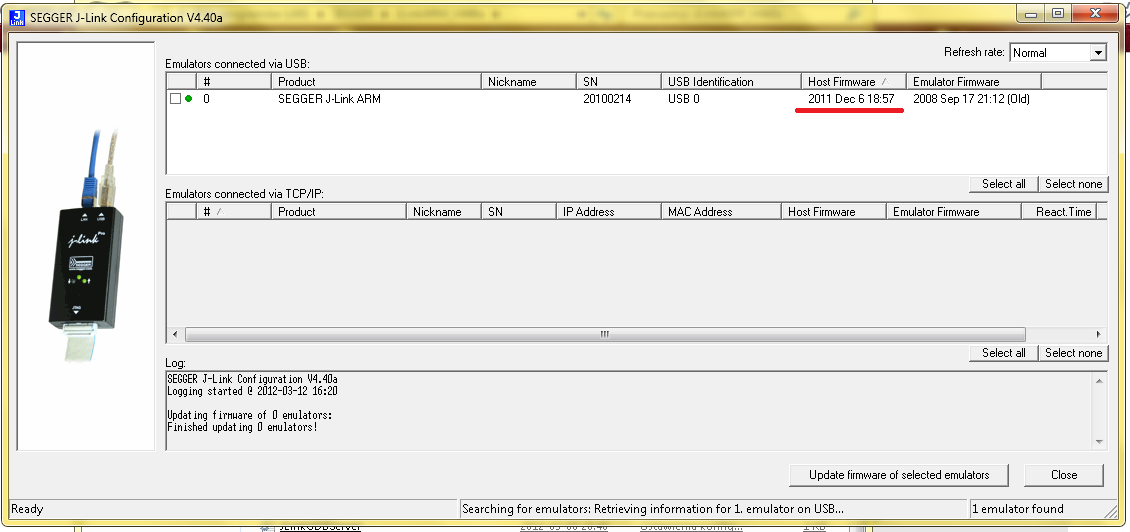Click the J-Link device picture

tap(86, 246)
